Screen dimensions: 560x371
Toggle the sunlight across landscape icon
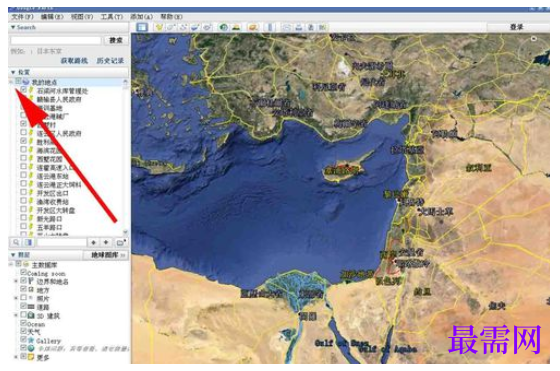(236, 27)
